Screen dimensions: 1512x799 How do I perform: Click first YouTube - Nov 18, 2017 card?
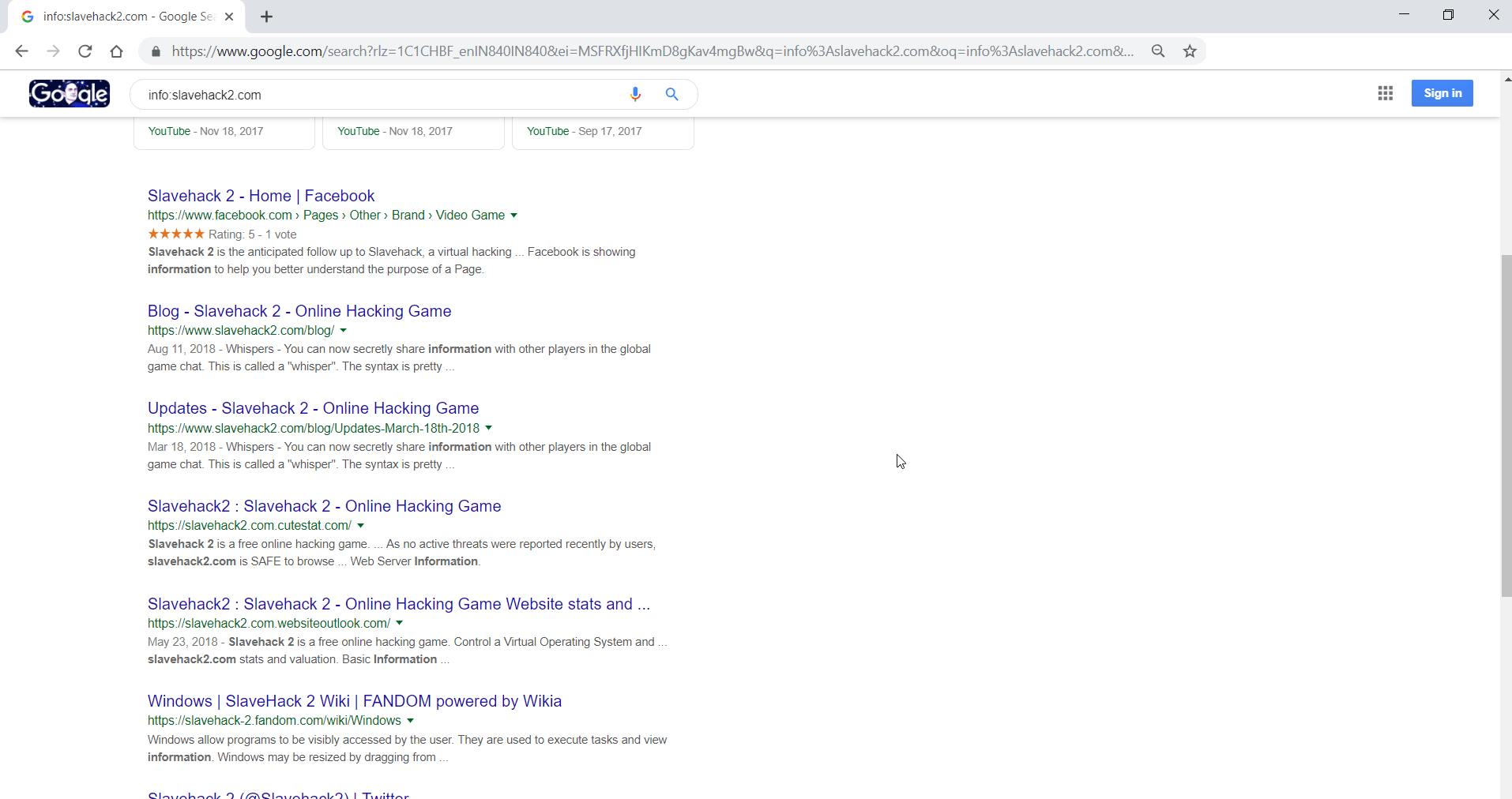click(224, 132)
